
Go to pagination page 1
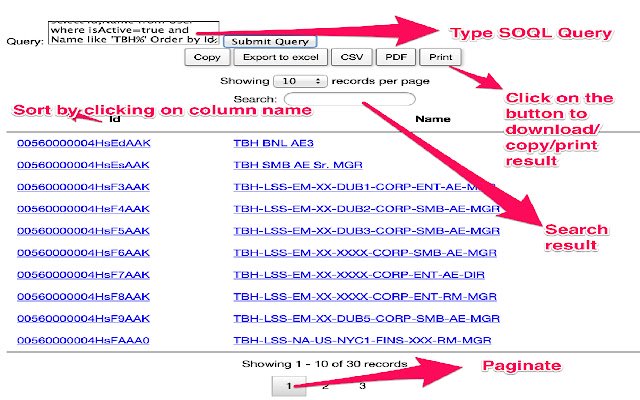point(289,386)
